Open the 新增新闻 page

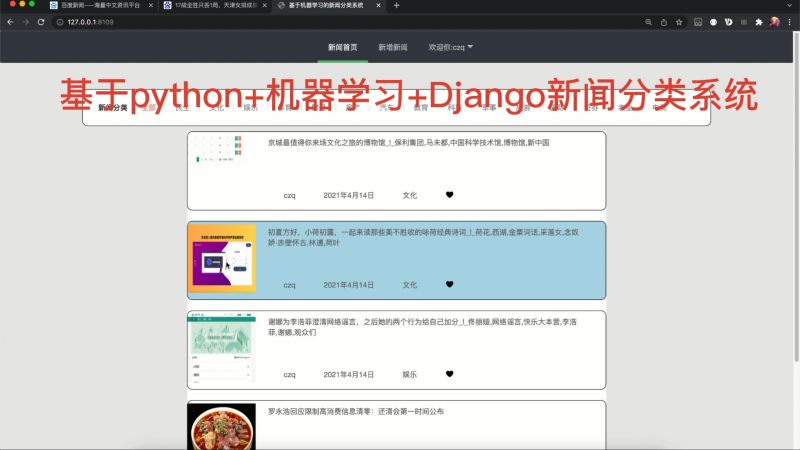pyautogui.click(x=392, y=47)
